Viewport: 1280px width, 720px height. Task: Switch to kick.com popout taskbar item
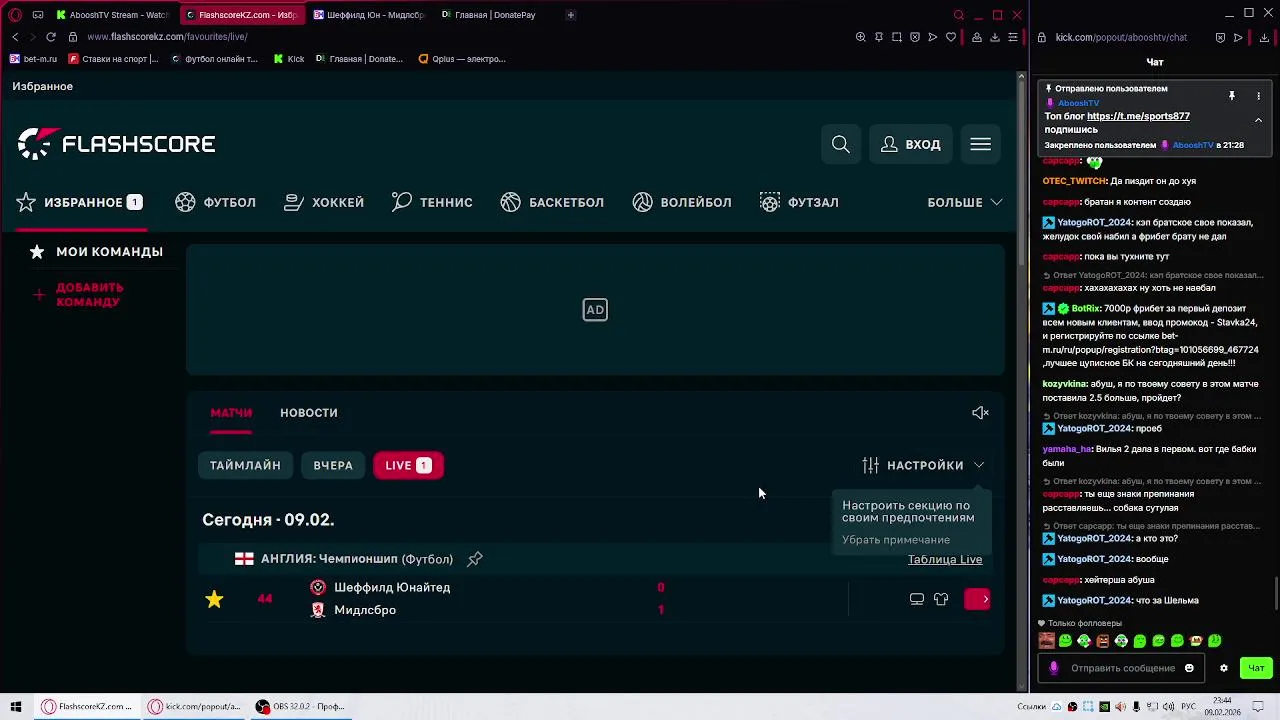(x=195, y=706)
